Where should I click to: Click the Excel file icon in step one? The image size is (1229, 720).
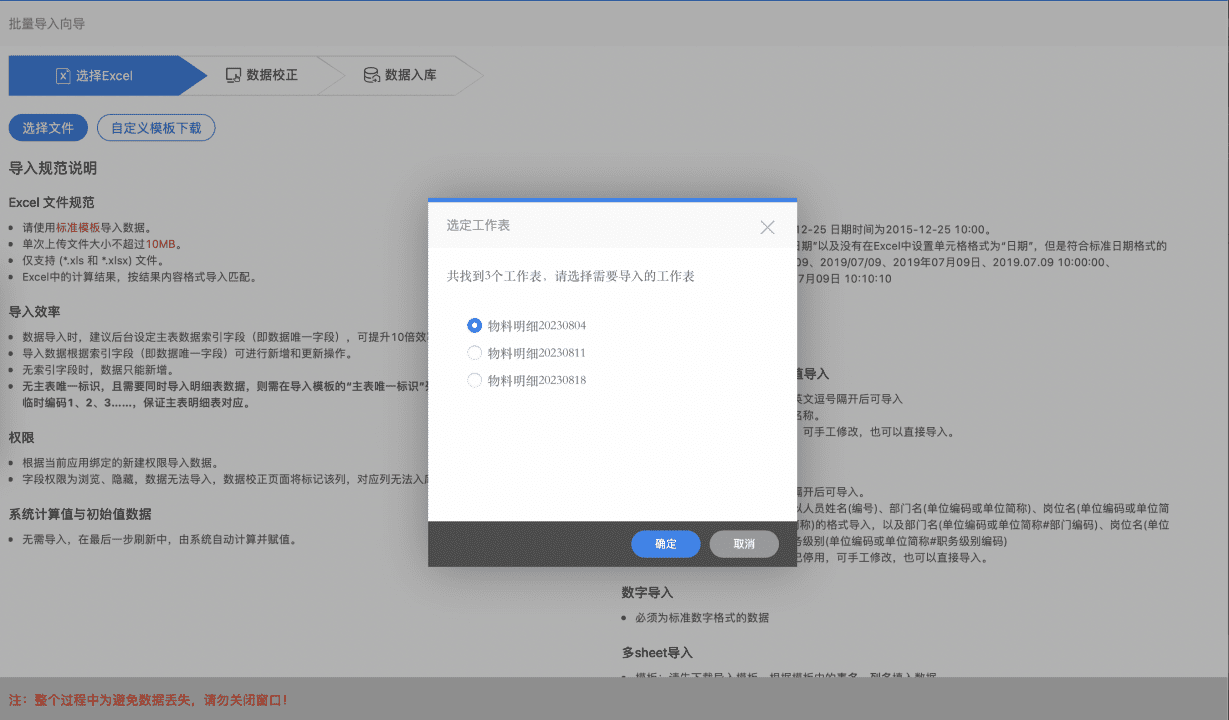[62, 75]
